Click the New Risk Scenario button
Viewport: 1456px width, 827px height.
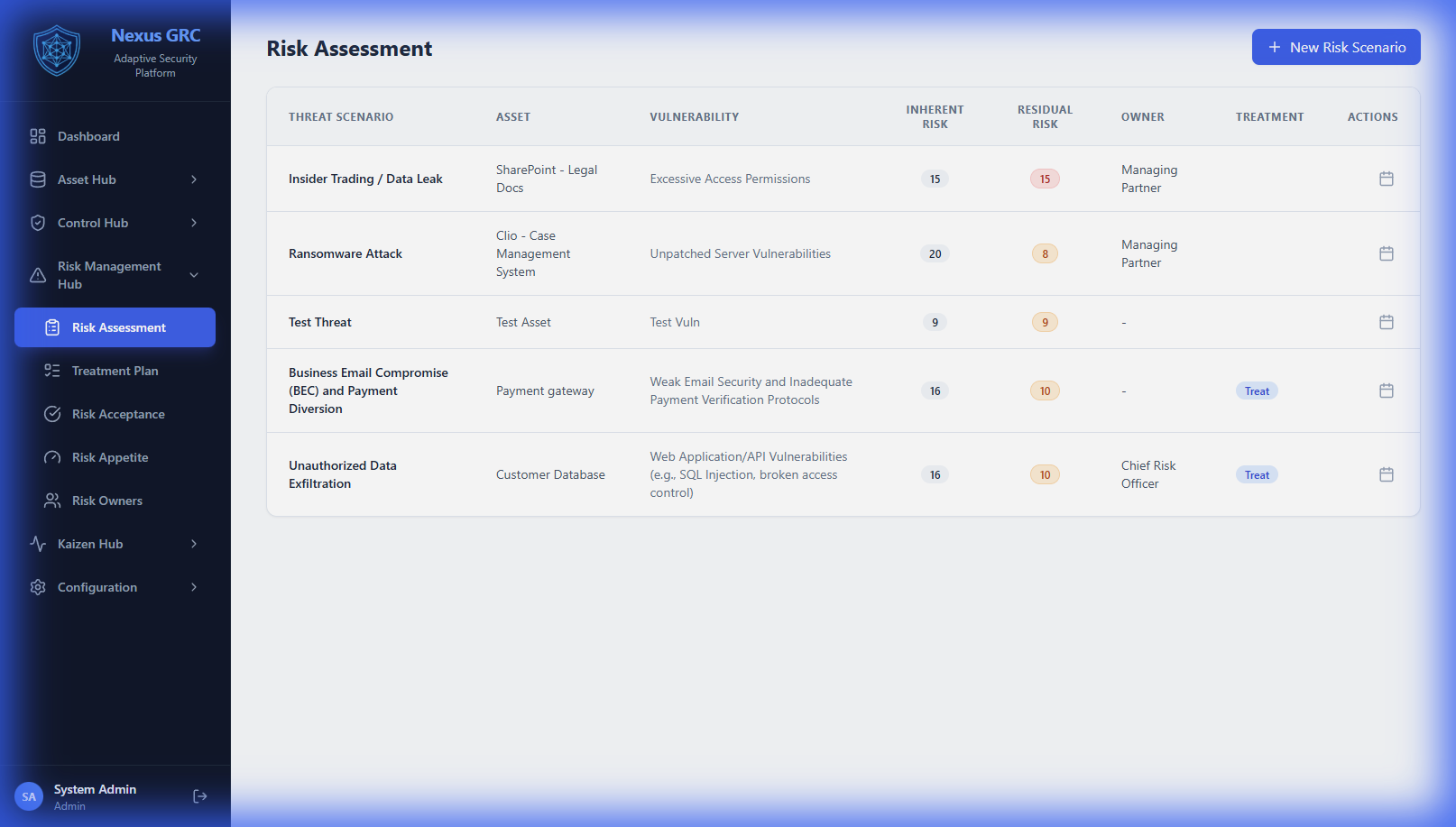[x=1336, y=47]
